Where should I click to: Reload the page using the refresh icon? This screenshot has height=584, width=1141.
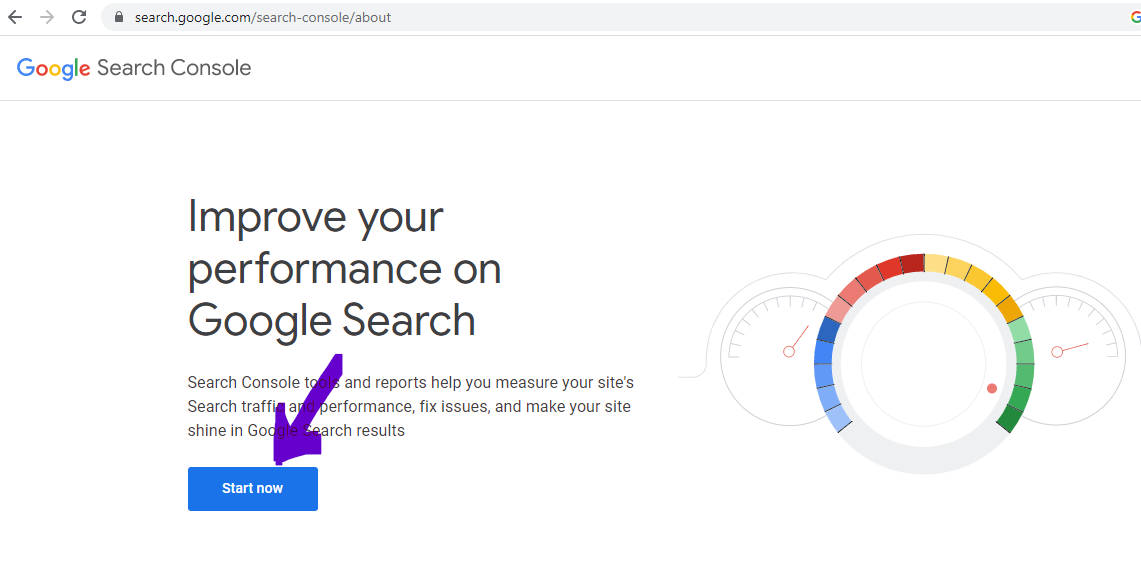point(78,16)
